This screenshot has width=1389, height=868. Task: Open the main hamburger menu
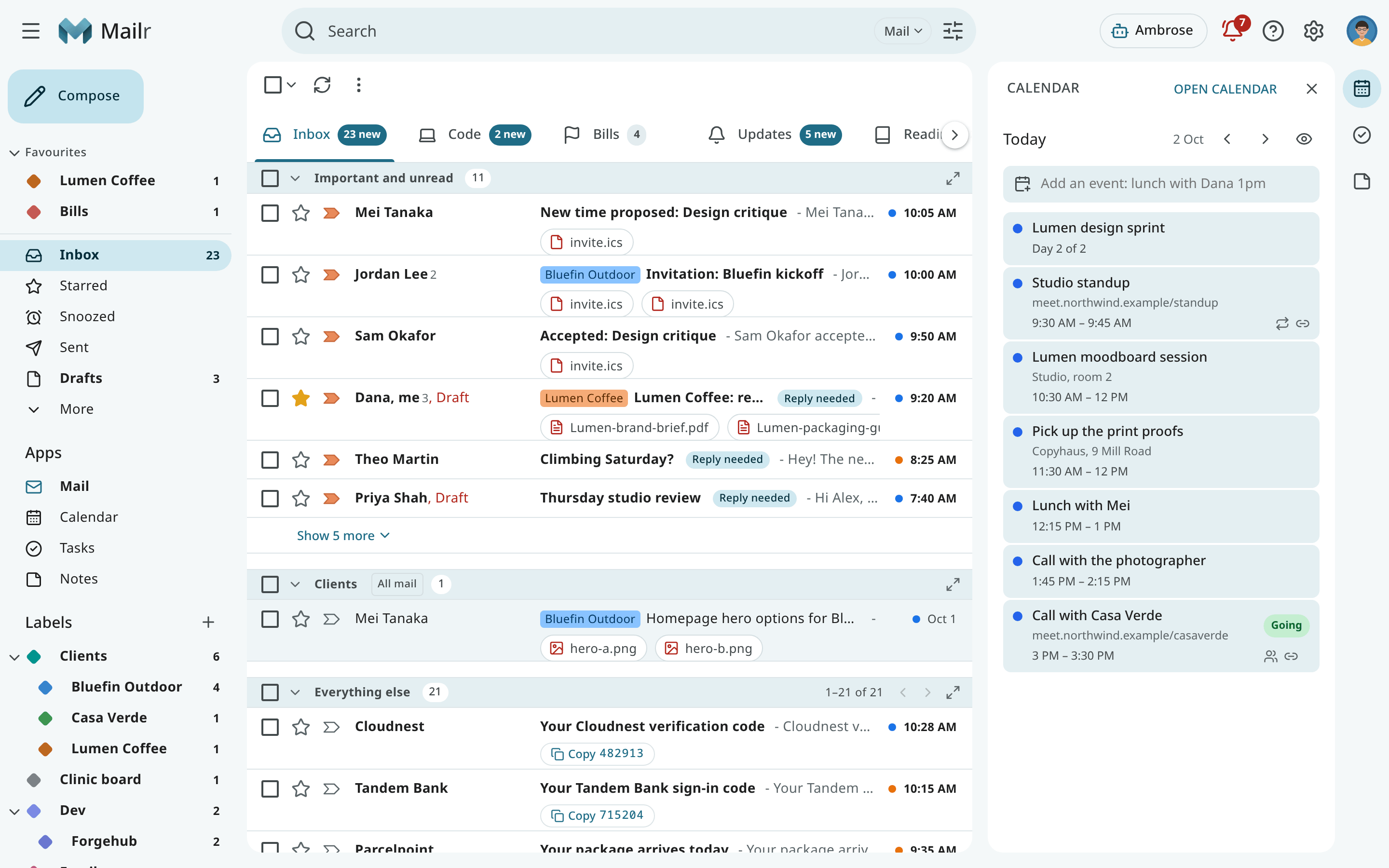tap(31, 31)
